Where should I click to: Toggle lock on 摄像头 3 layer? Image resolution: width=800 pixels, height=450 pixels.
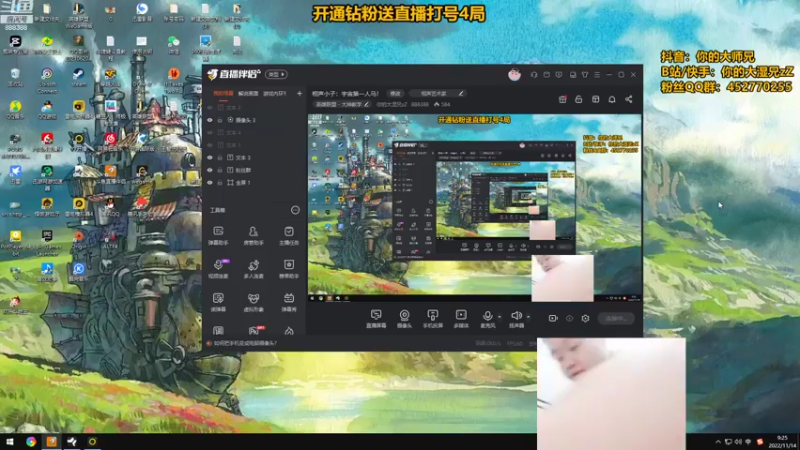click(x=220, y=120)
